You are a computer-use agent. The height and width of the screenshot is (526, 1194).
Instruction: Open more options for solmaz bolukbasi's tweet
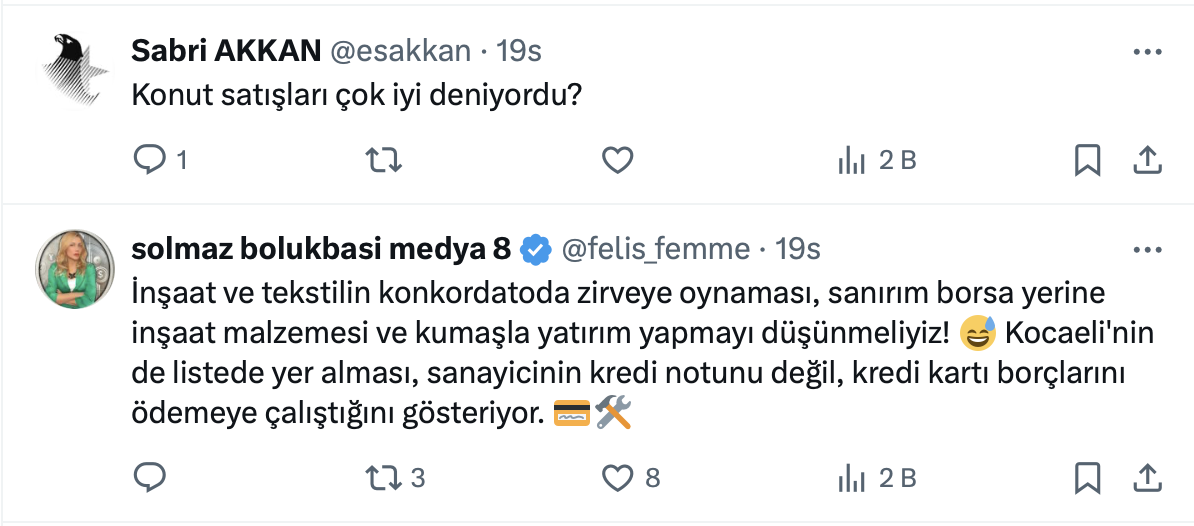click(1146, 249)
